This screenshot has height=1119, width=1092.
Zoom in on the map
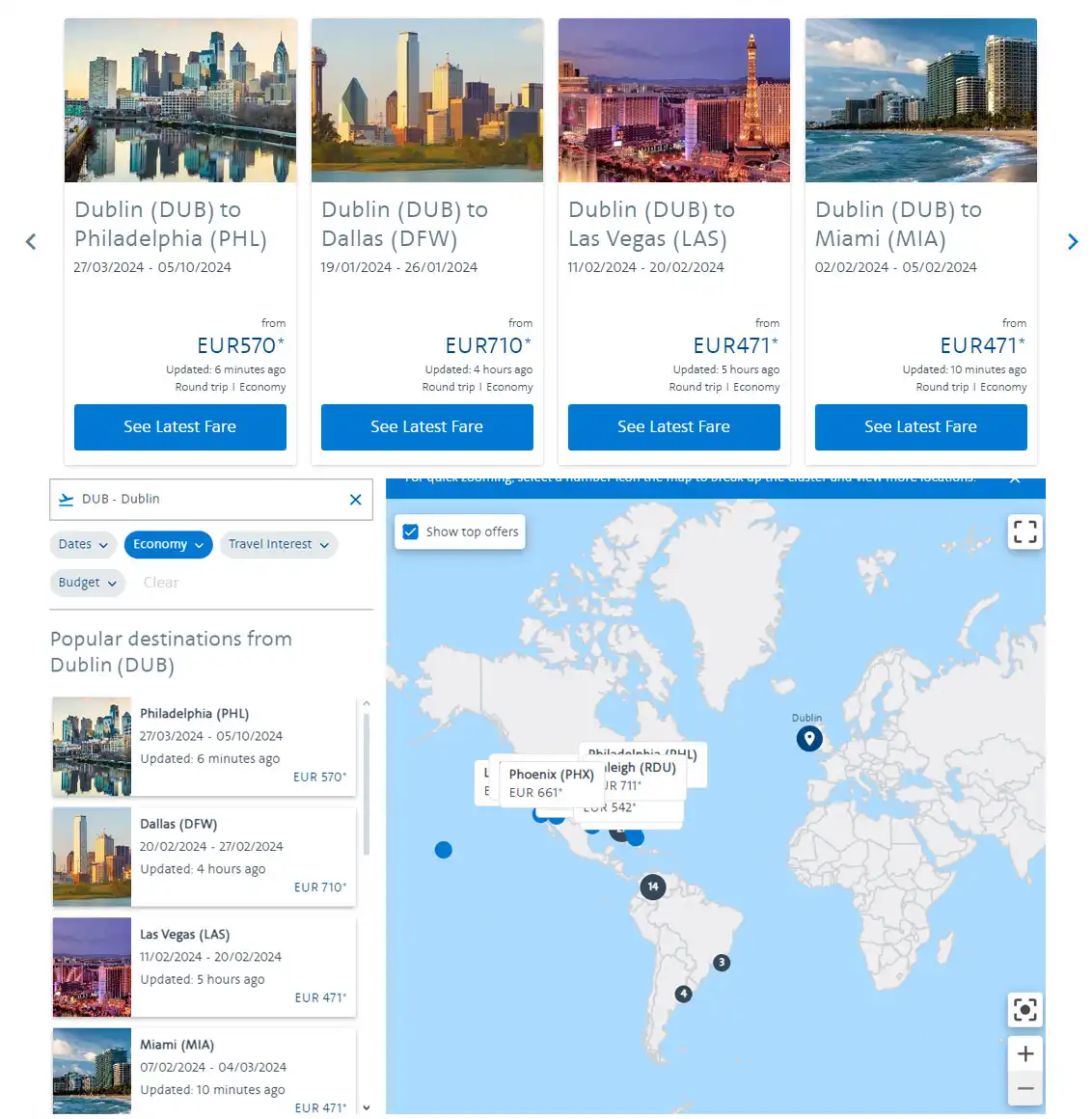coord(1024,1054)
